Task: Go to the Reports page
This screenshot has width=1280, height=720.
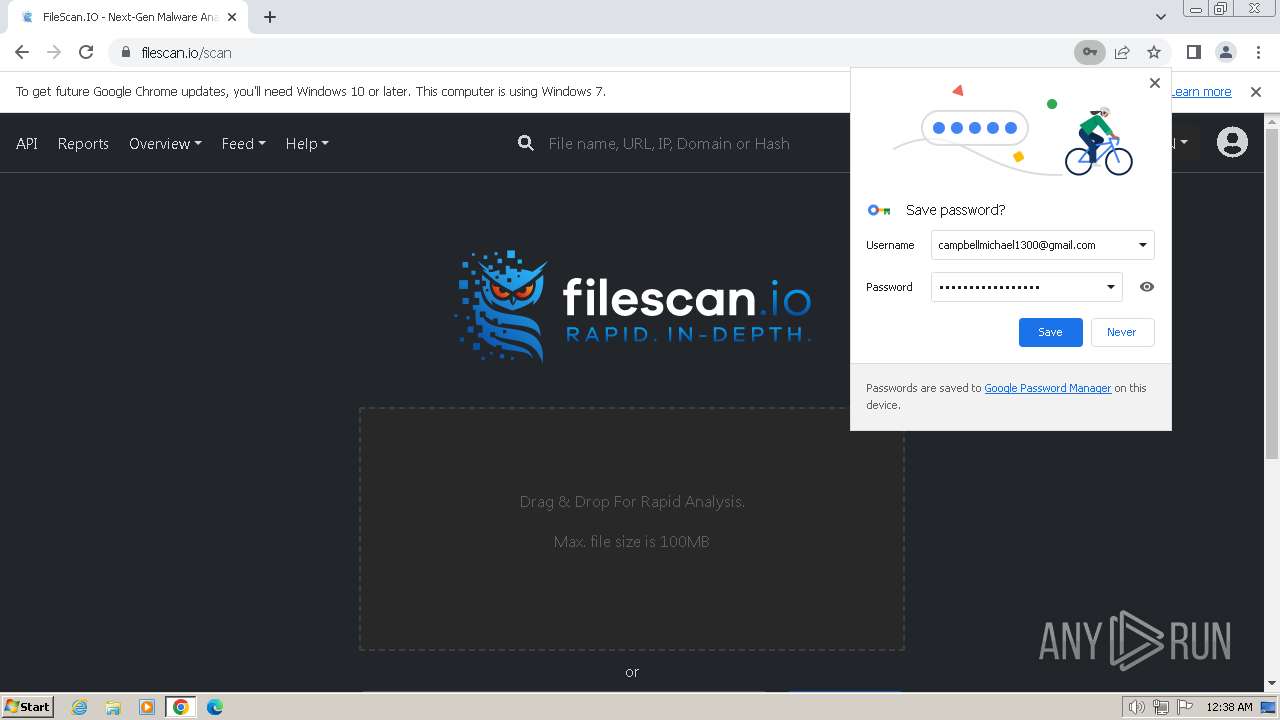Action: coord(83,143)
